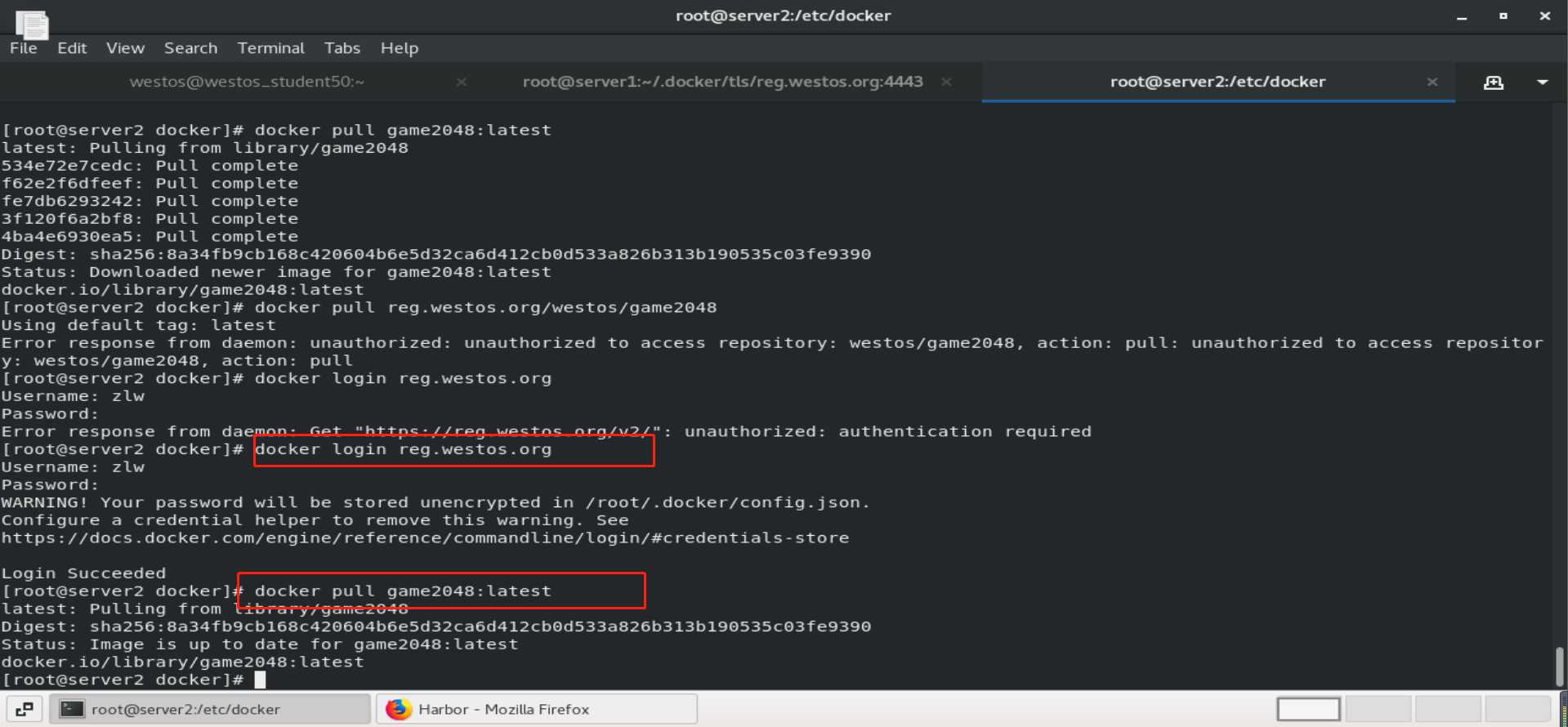Open the Help menu
The image size is (1568, 727).
pyautogui.click(x=399, y=48)
